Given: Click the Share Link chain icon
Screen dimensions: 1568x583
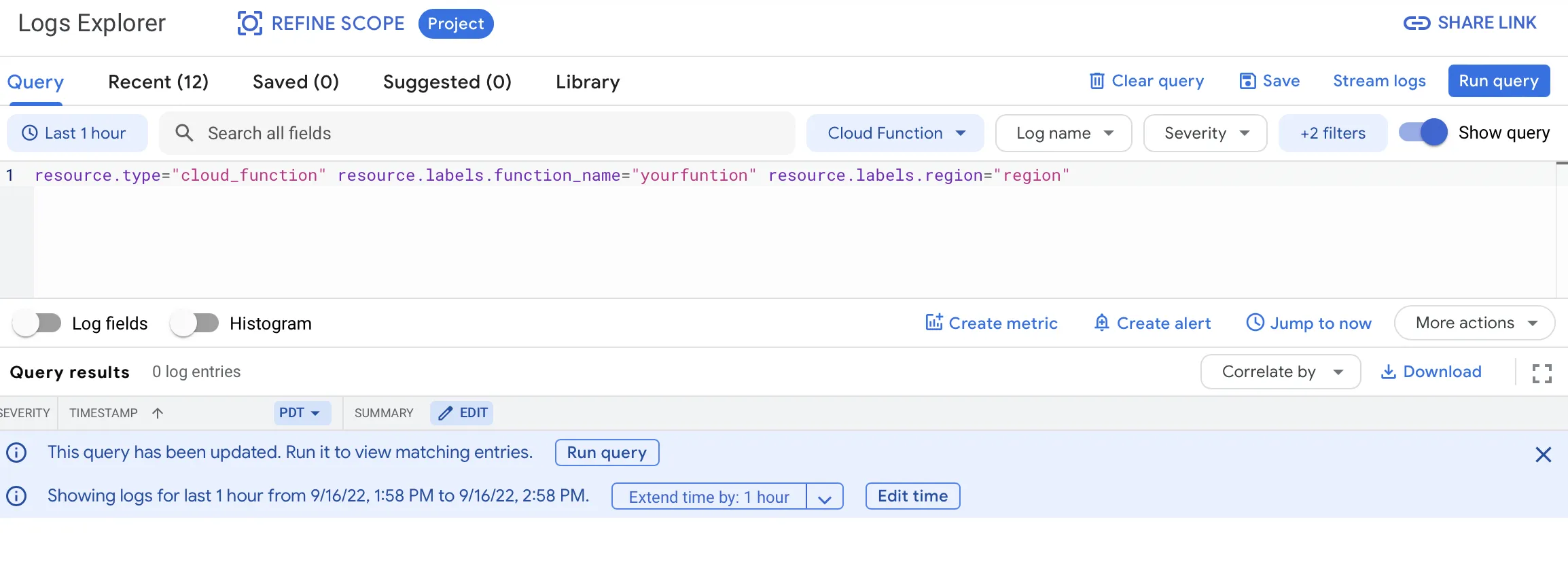Looking at the screenshot, I should 1416,24.
